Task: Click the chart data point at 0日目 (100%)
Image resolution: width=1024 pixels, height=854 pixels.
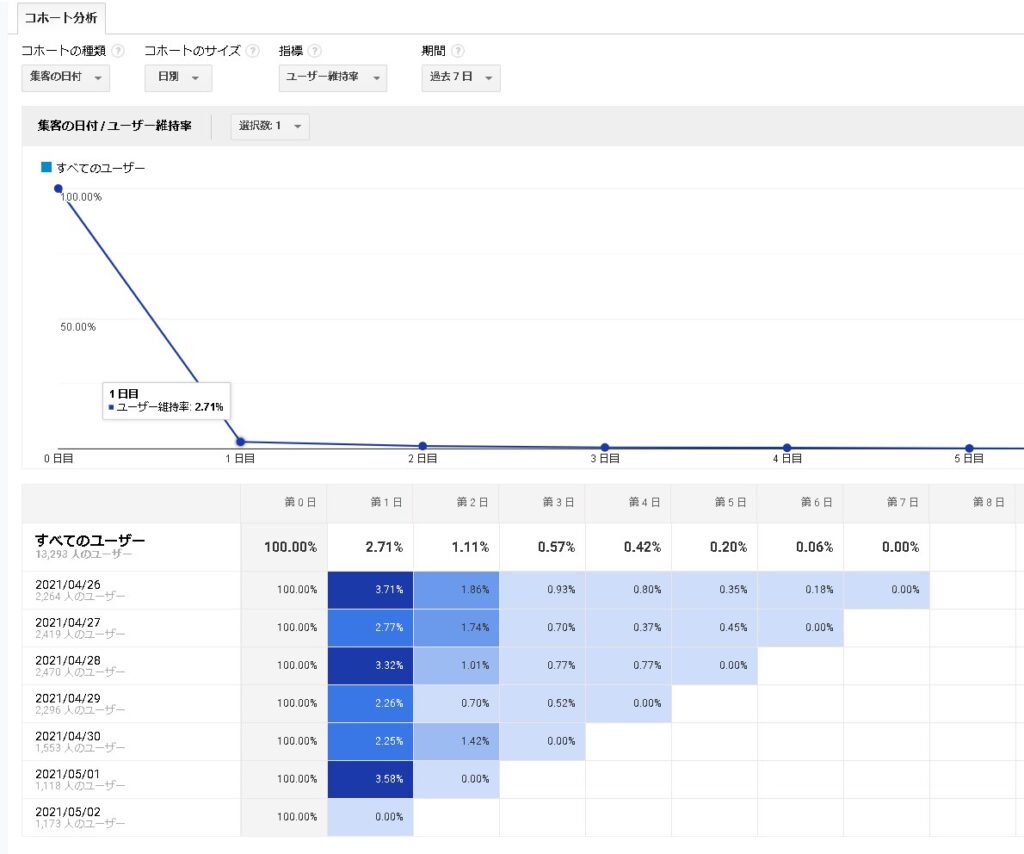Action: pos(58,188)
